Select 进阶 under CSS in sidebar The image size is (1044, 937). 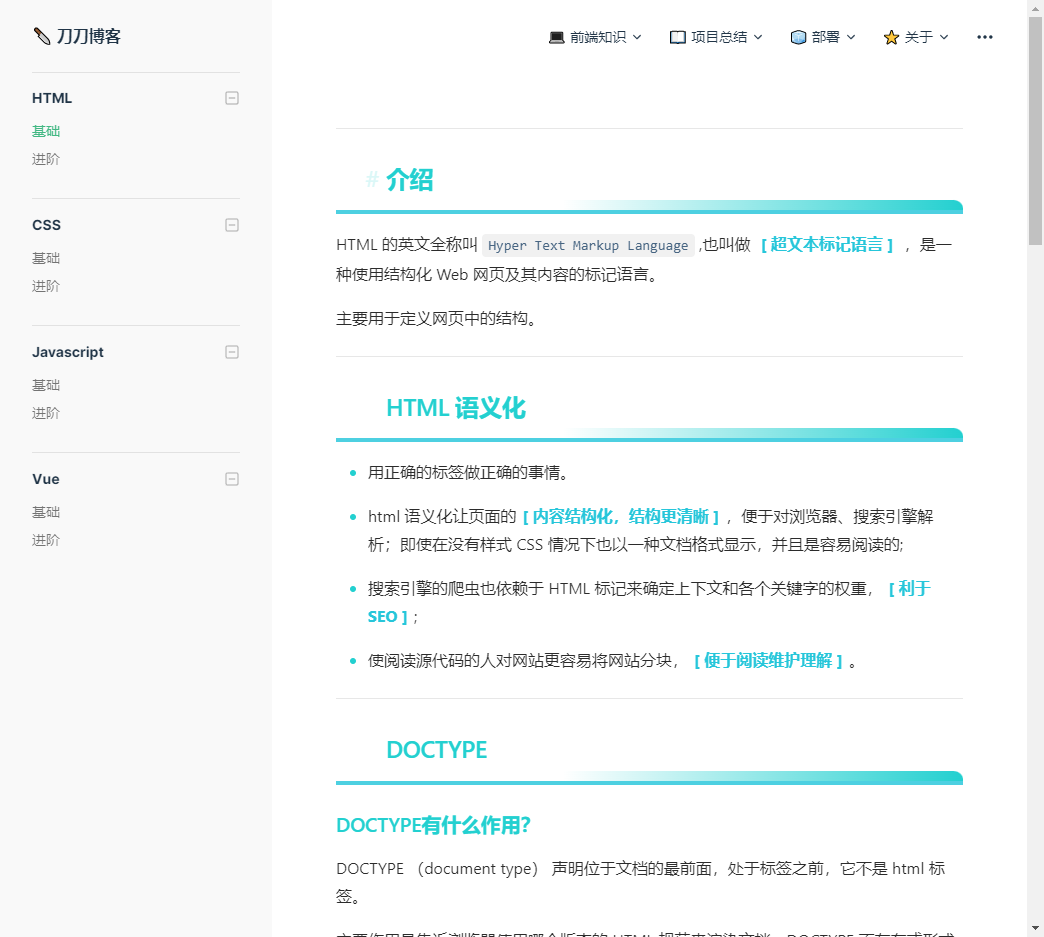click(x=46, y=286)
